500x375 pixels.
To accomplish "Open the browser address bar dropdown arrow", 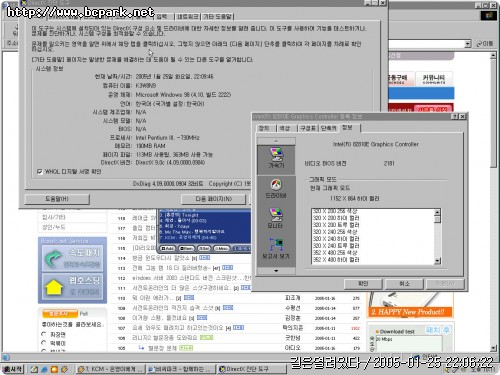I will click(468, 44).
